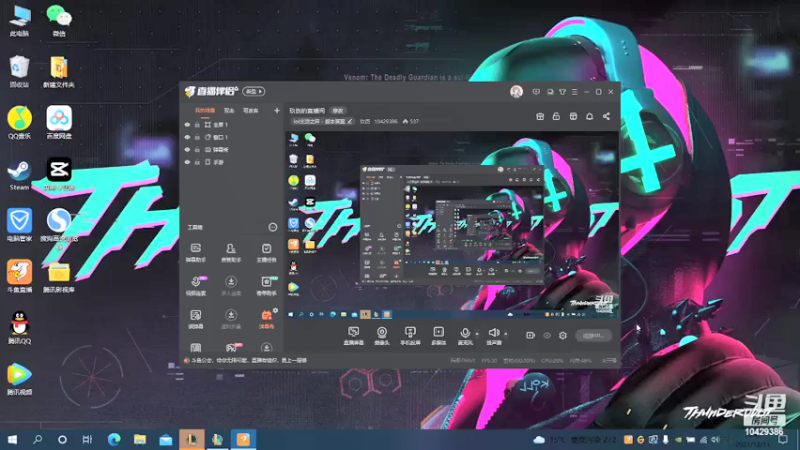The width and height of the screenshot is (800, 450).
Task: Click the small gear on orange toolbox tool
Action: pyautogui.click(x=276, y=310)
